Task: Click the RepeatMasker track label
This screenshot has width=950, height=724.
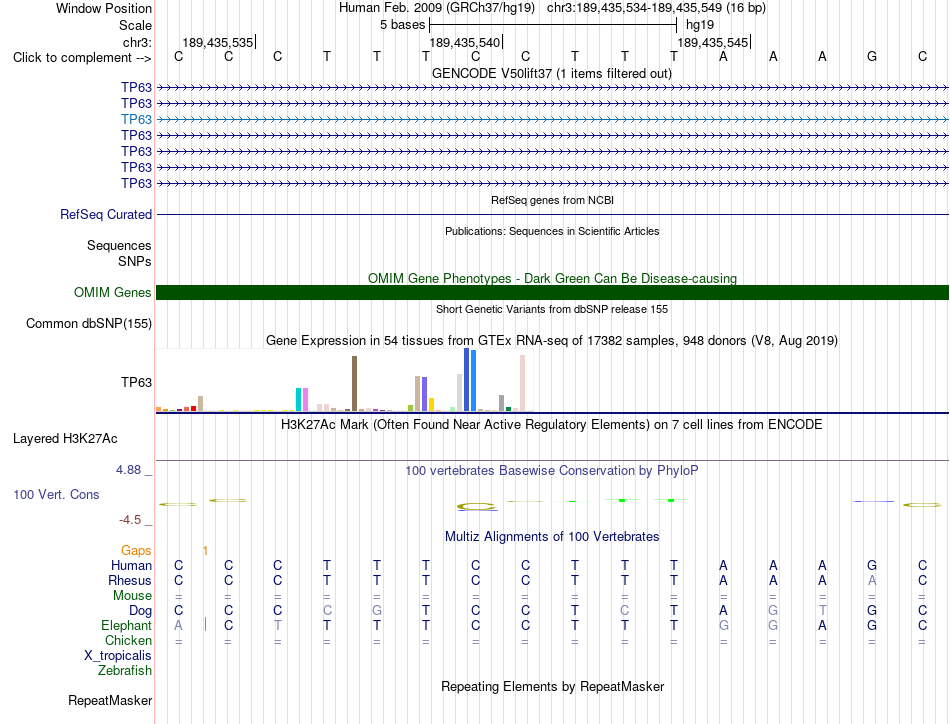Action: tap(110, 700)
